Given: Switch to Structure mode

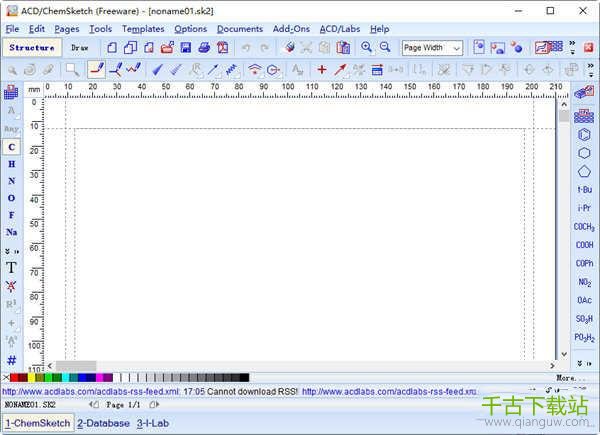Looking at the screenshot, I should [32, 47].
